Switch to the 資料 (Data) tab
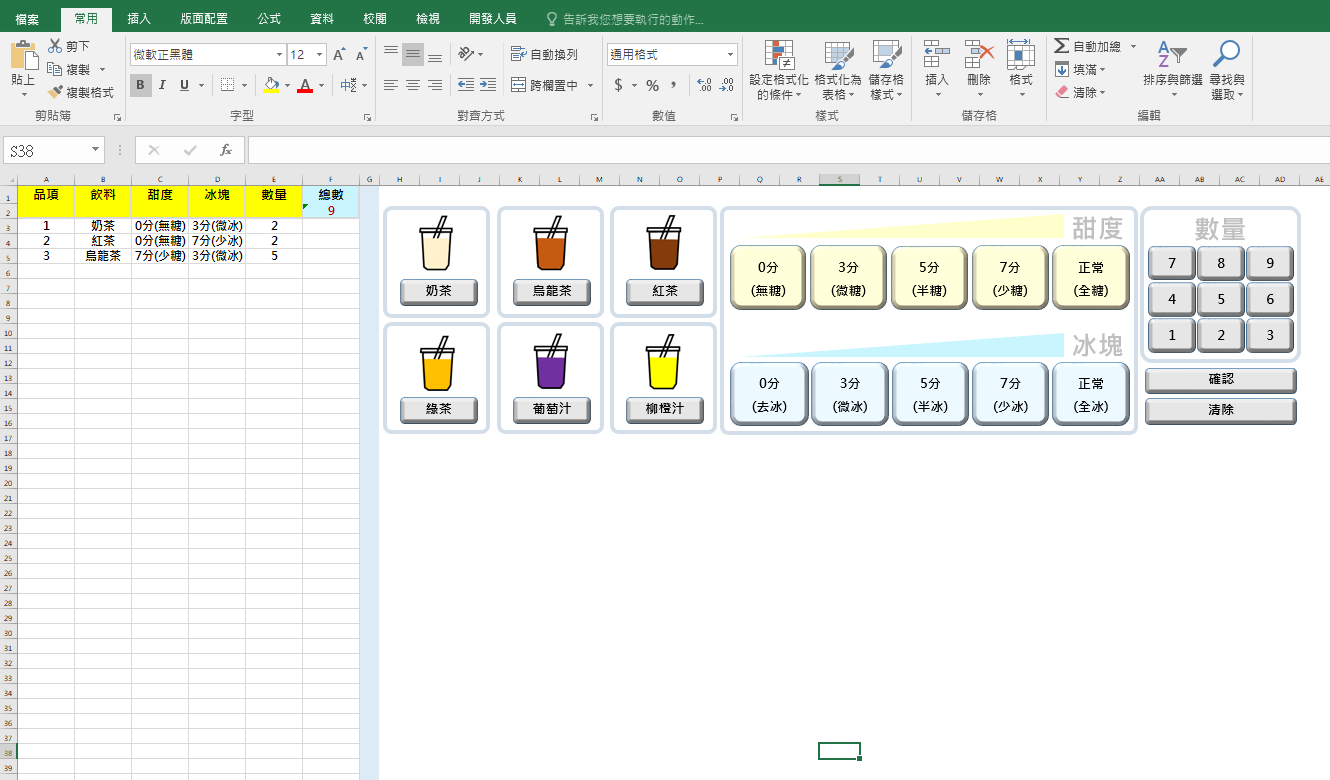1330x780 pixels. [x=322, y=19]
